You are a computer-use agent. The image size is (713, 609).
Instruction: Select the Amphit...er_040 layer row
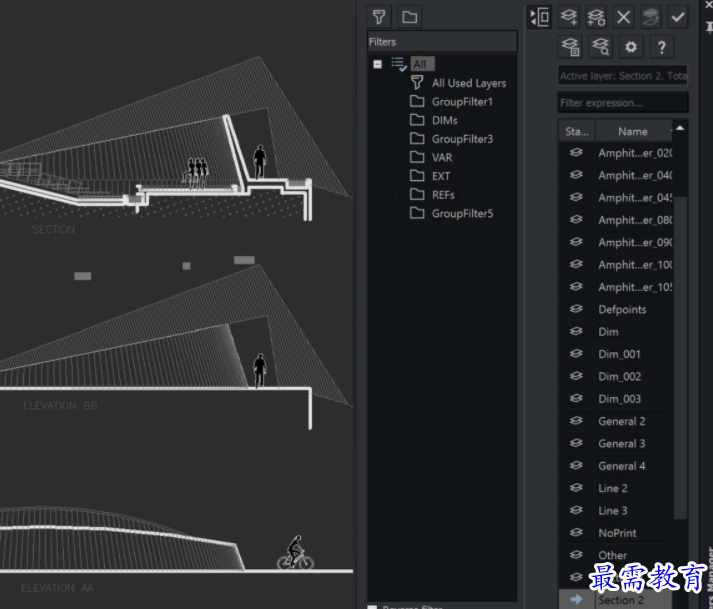pos(616,176)
